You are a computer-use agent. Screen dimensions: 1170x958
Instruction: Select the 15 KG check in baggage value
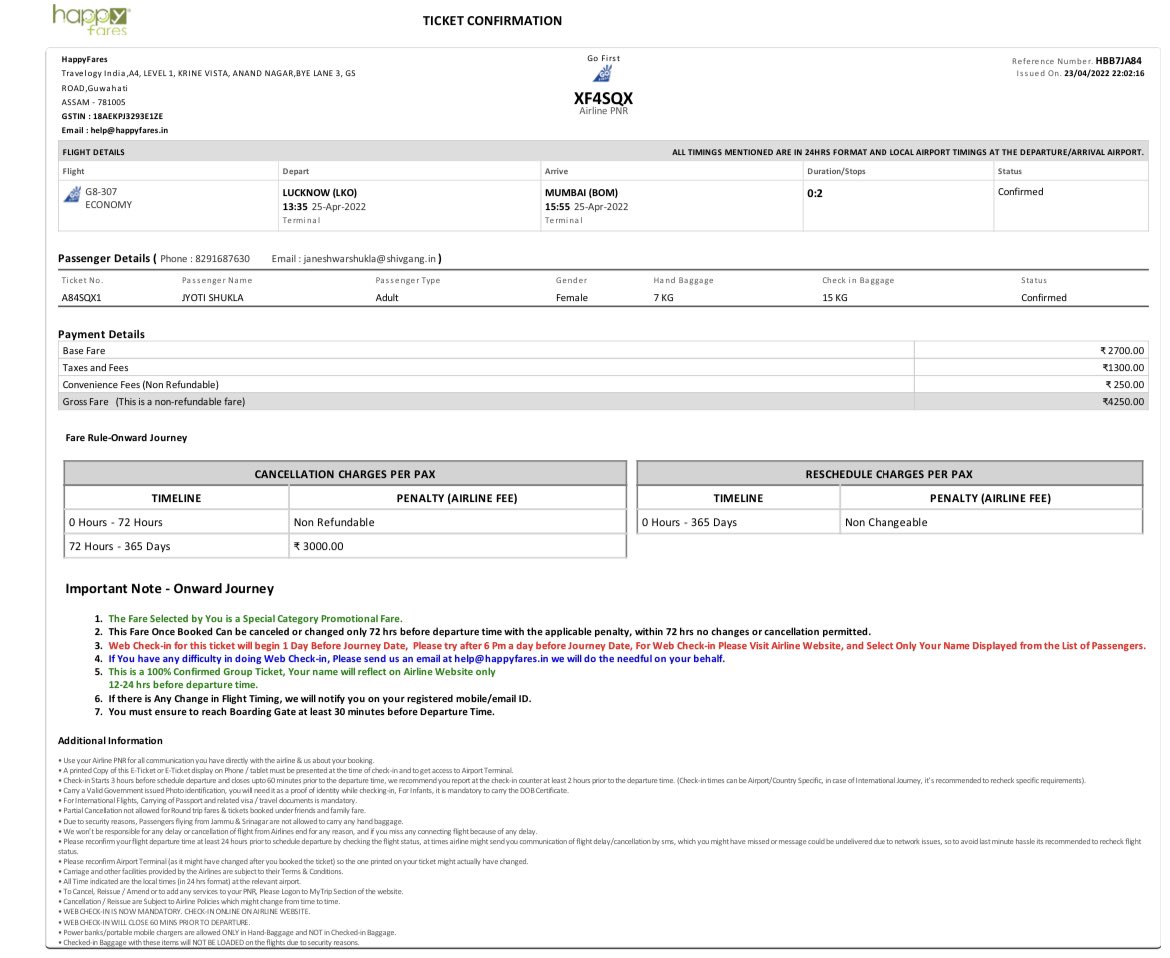(834, 298)
